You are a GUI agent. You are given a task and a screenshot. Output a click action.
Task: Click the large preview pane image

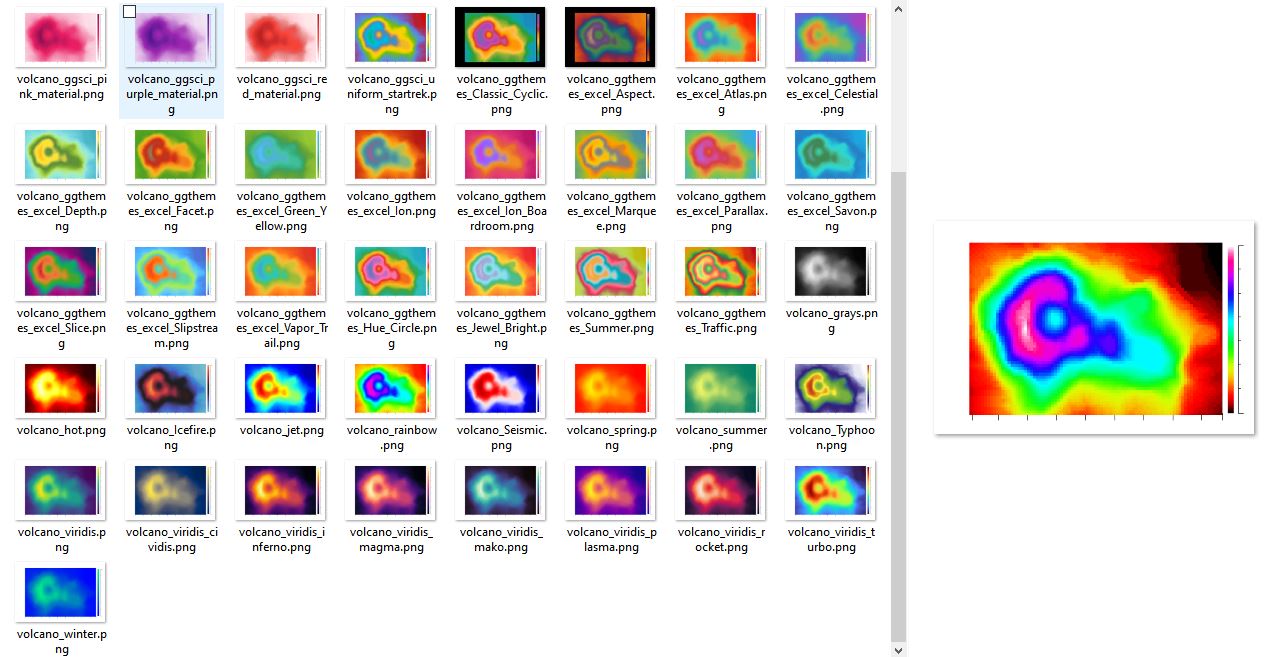(x=1094, y=328)
